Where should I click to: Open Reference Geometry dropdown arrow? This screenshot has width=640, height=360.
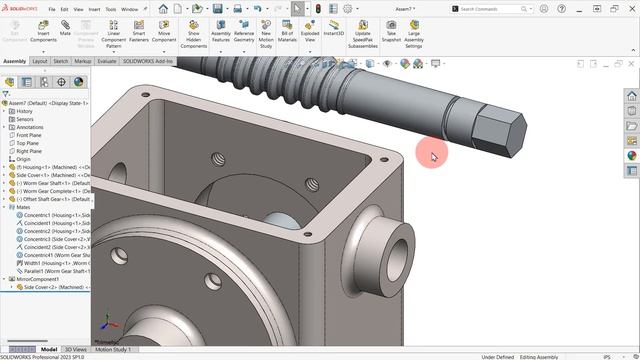(x=244, y=52)
